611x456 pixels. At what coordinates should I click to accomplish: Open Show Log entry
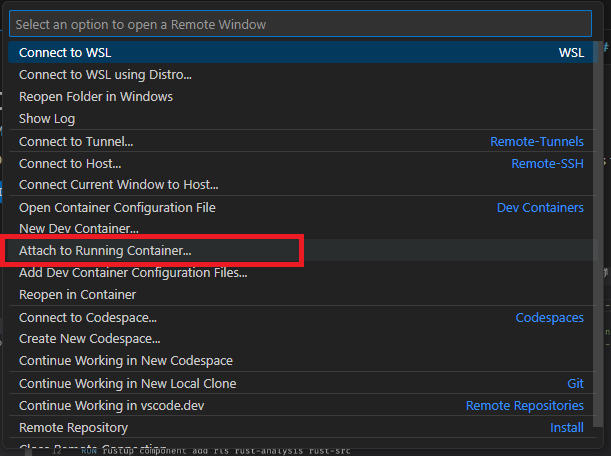(x=303, y=118)
